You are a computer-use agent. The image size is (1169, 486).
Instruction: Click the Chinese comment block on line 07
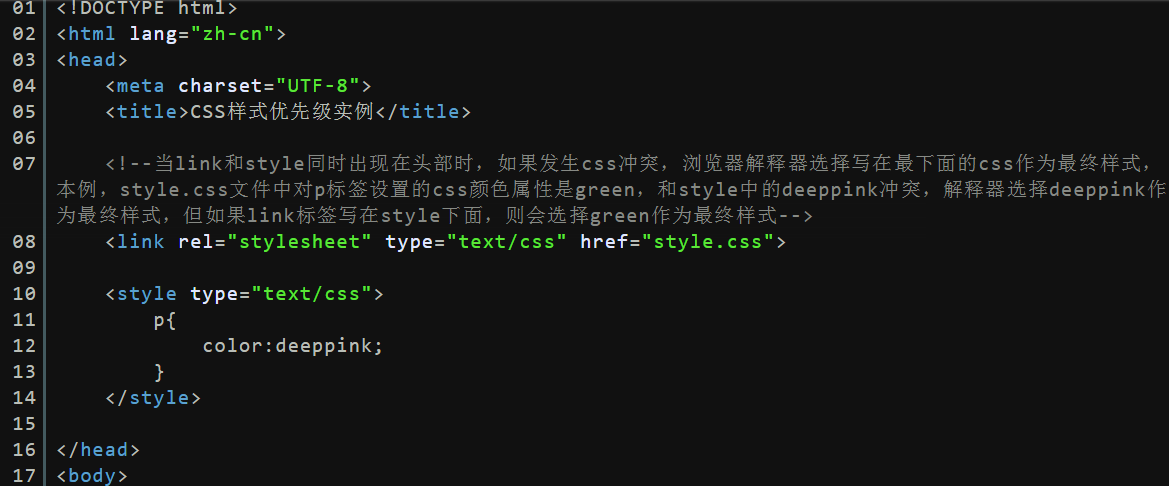[x=611, y=189]
